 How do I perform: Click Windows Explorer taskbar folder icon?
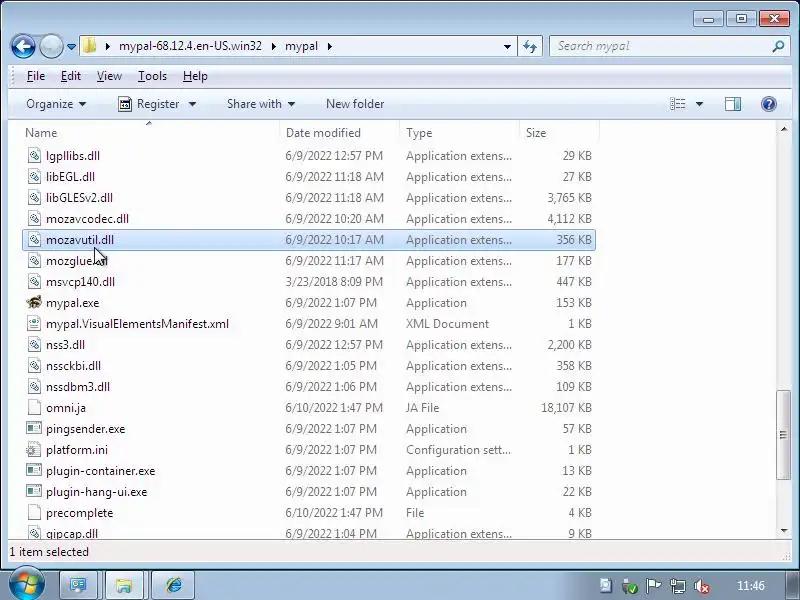124,585
